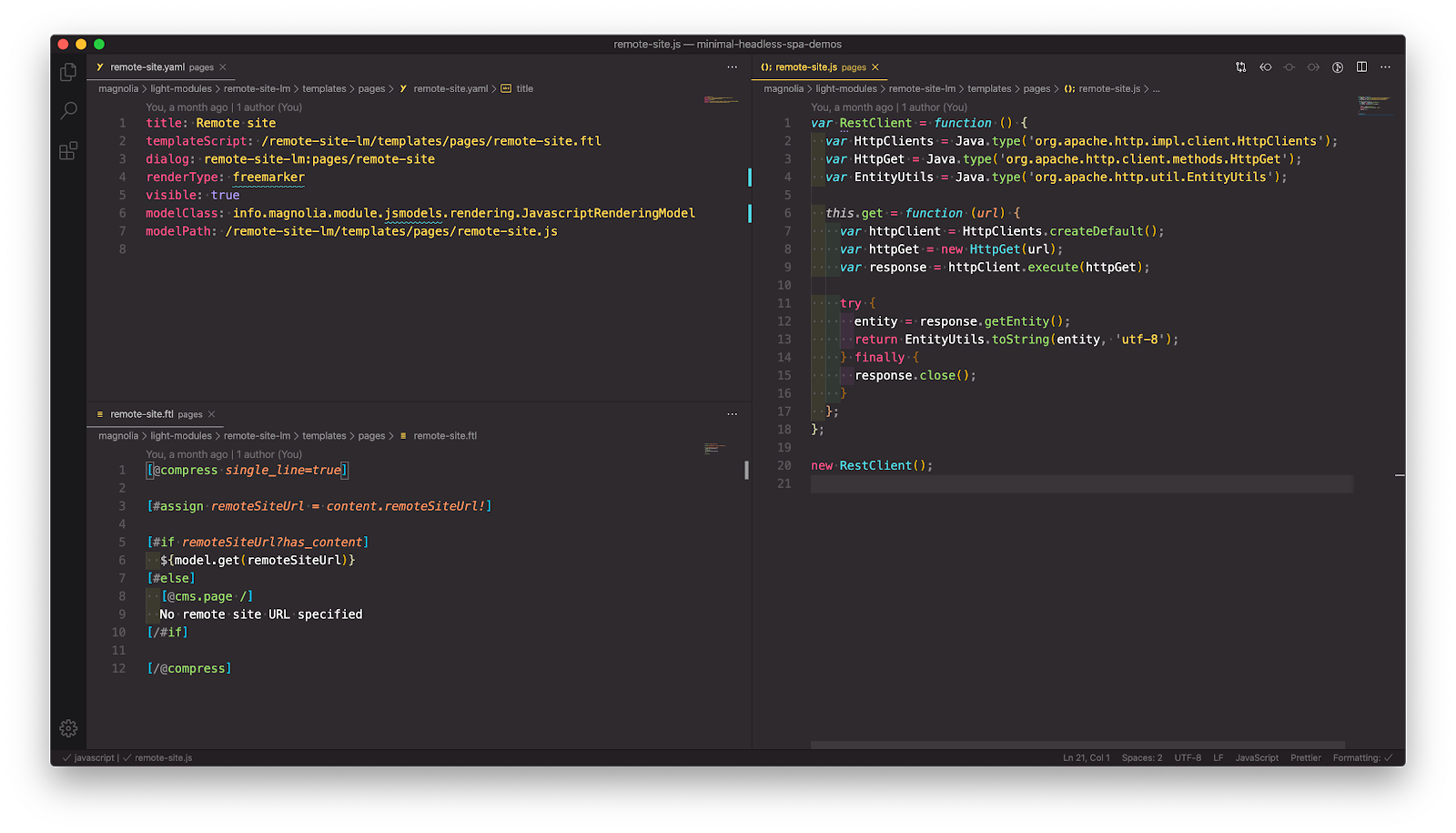Click the compare changes icon in toolbar

coord(1241,67)
